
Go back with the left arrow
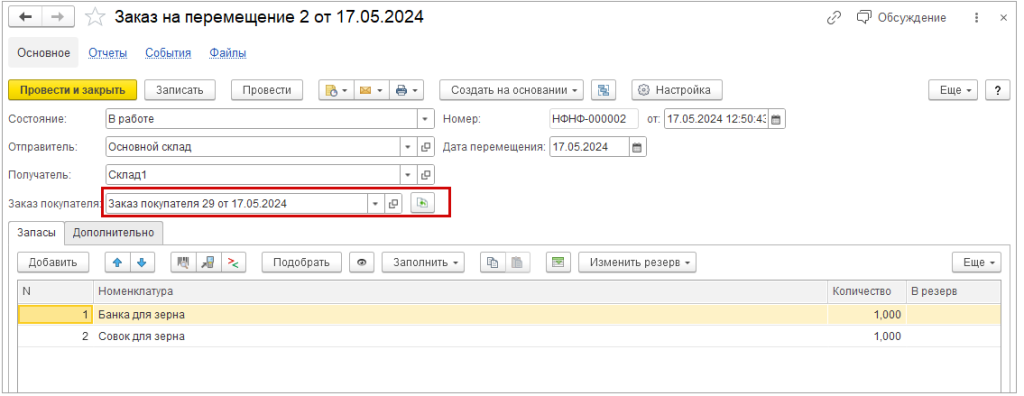click(x=26, y=18)
